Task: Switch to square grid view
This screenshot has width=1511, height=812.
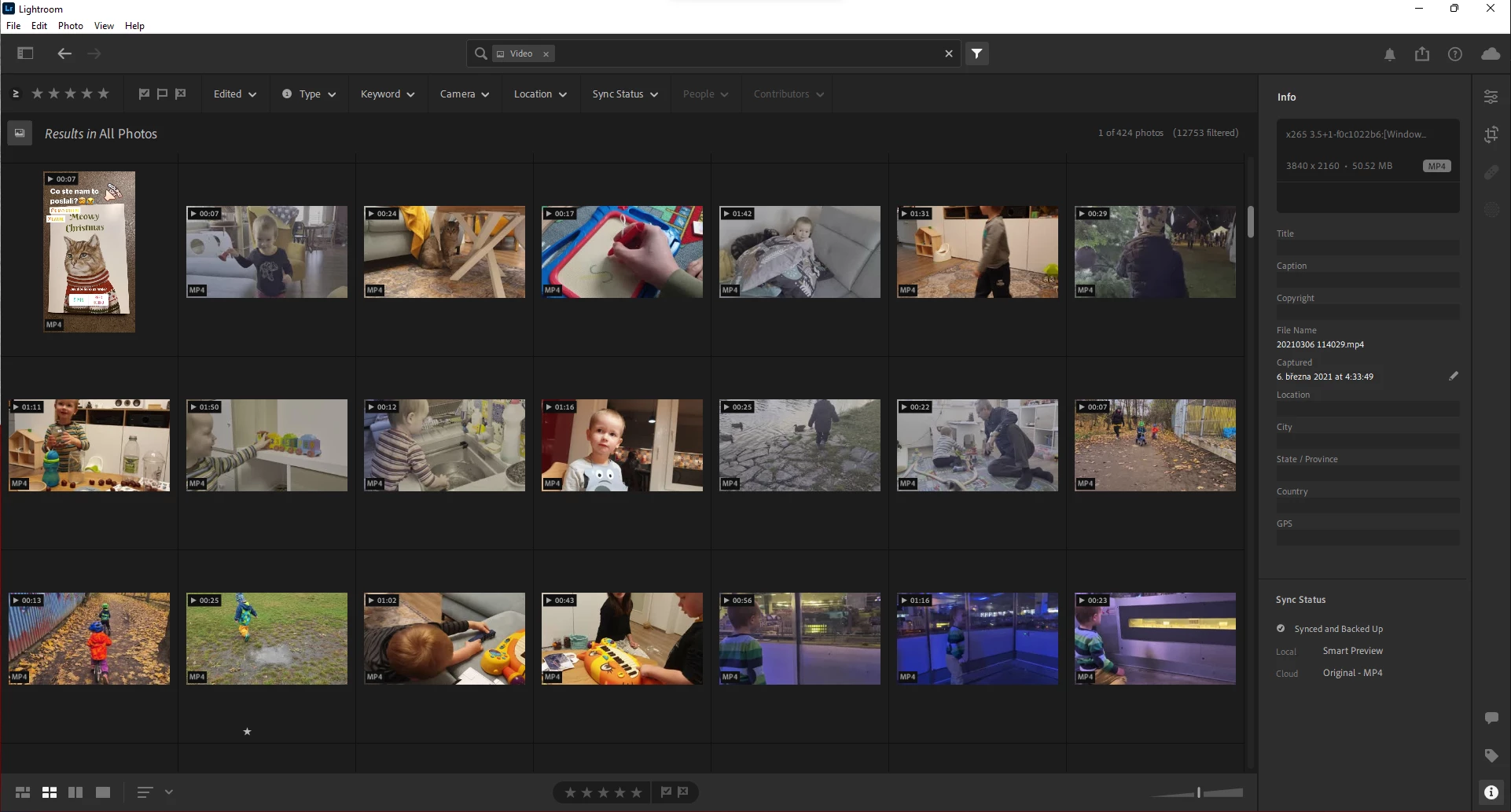Action: pyautogui.click(x=50, y=792)
